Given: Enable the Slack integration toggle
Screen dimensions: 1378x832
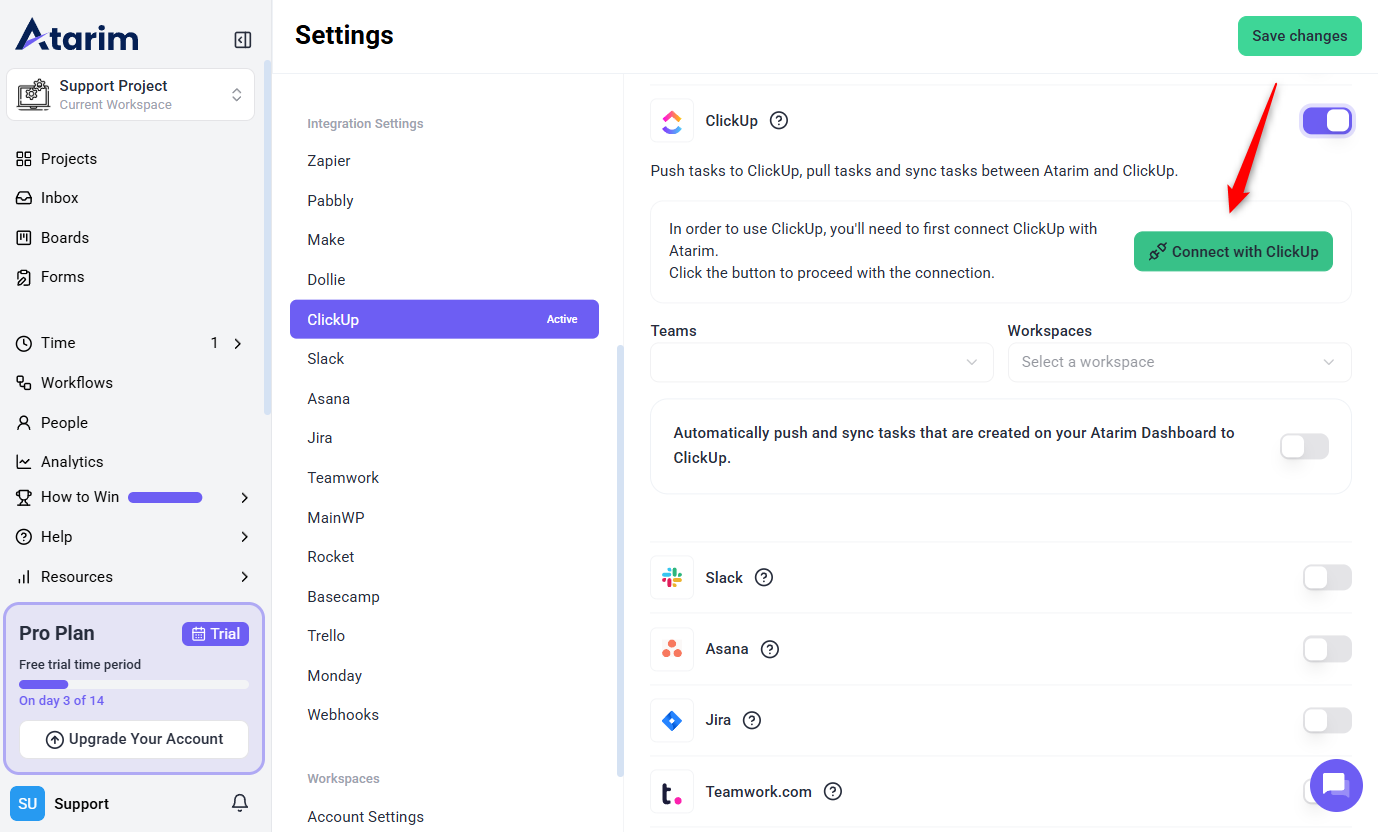Looking at the screenshot, I should point(1326,578).
